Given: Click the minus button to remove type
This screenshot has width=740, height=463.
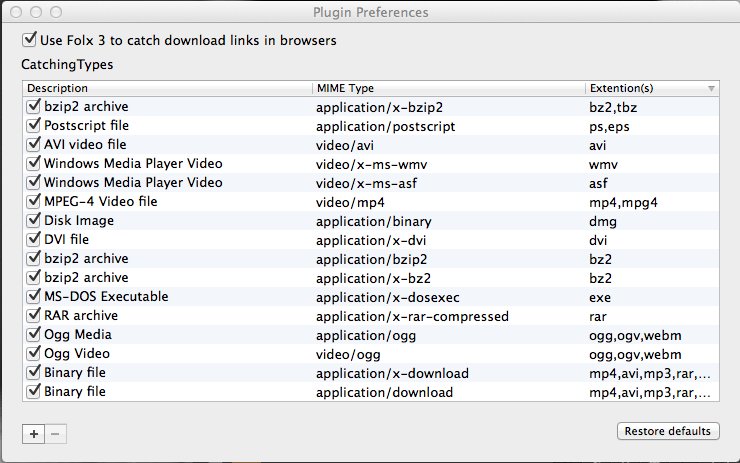Looking at the screenshot, I should click(55, 433).
